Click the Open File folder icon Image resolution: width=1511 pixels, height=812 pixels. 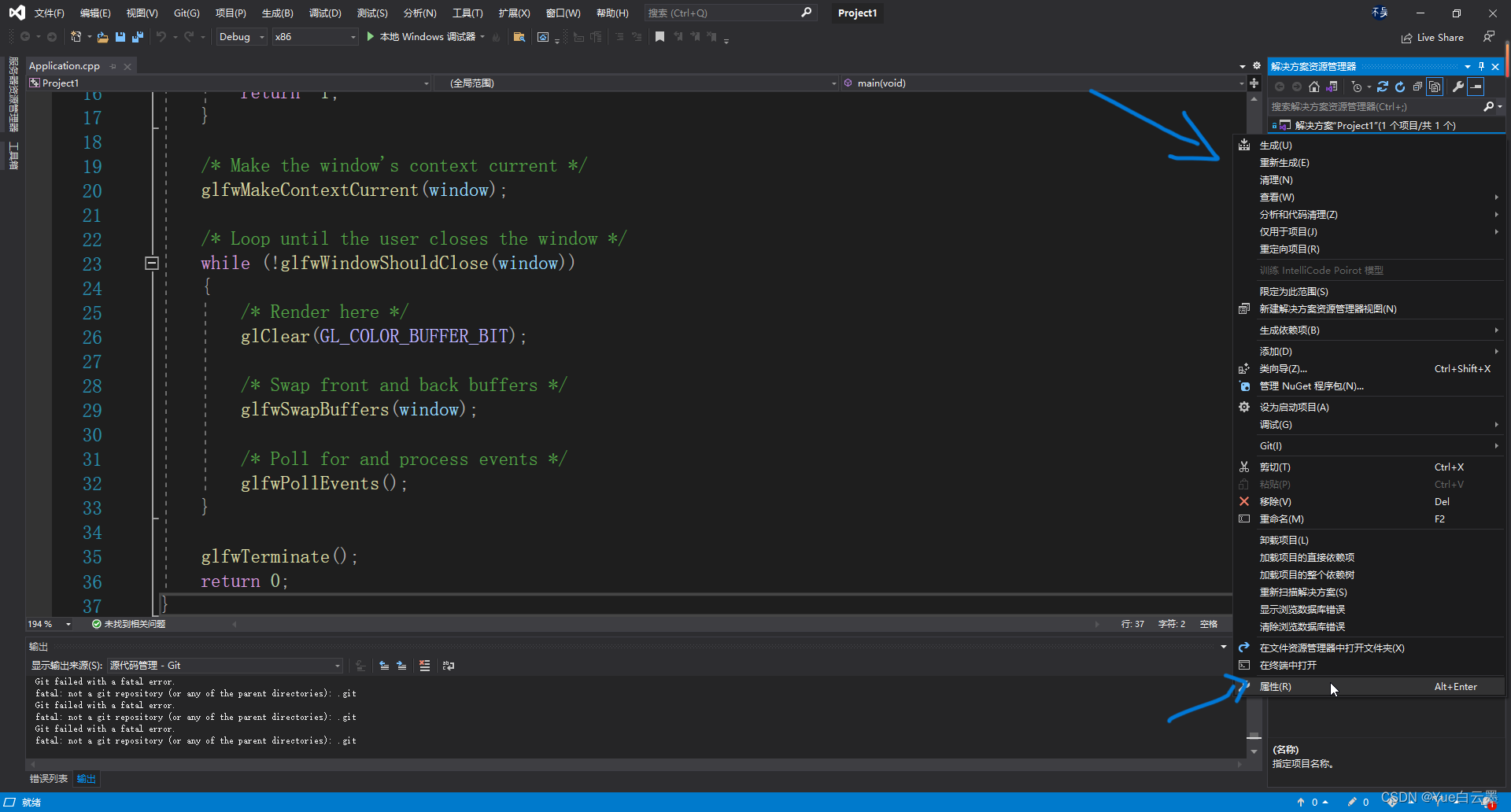click(102, 37)
